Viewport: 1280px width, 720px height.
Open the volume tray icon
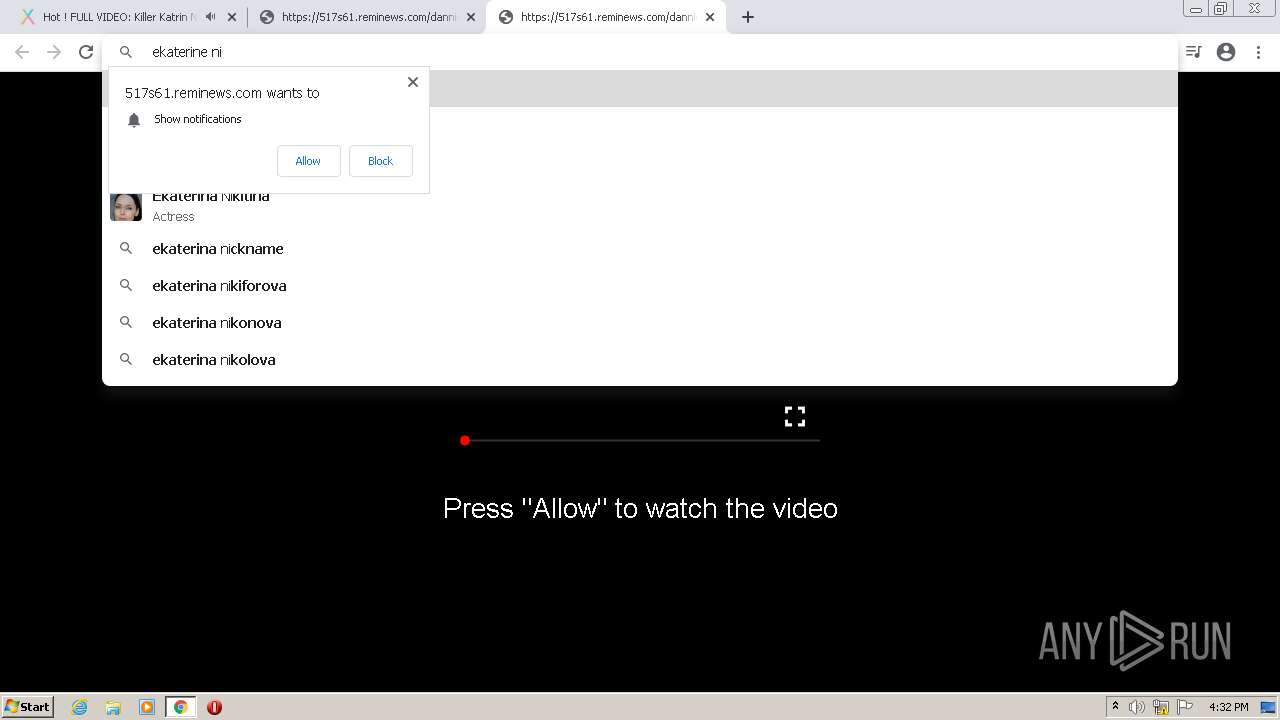pyautogui.click(x=1137, y=707)
